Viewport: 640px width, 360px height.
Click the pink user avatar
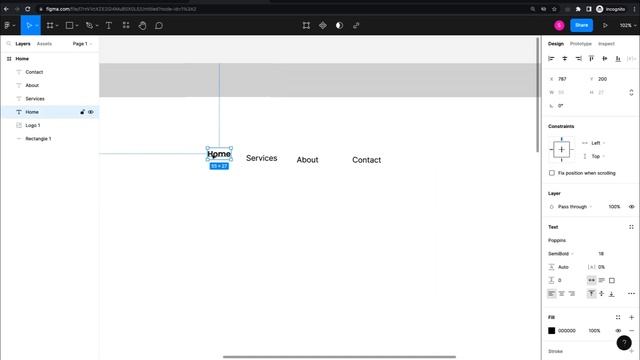pyautogui.click(x=559, y=25)
